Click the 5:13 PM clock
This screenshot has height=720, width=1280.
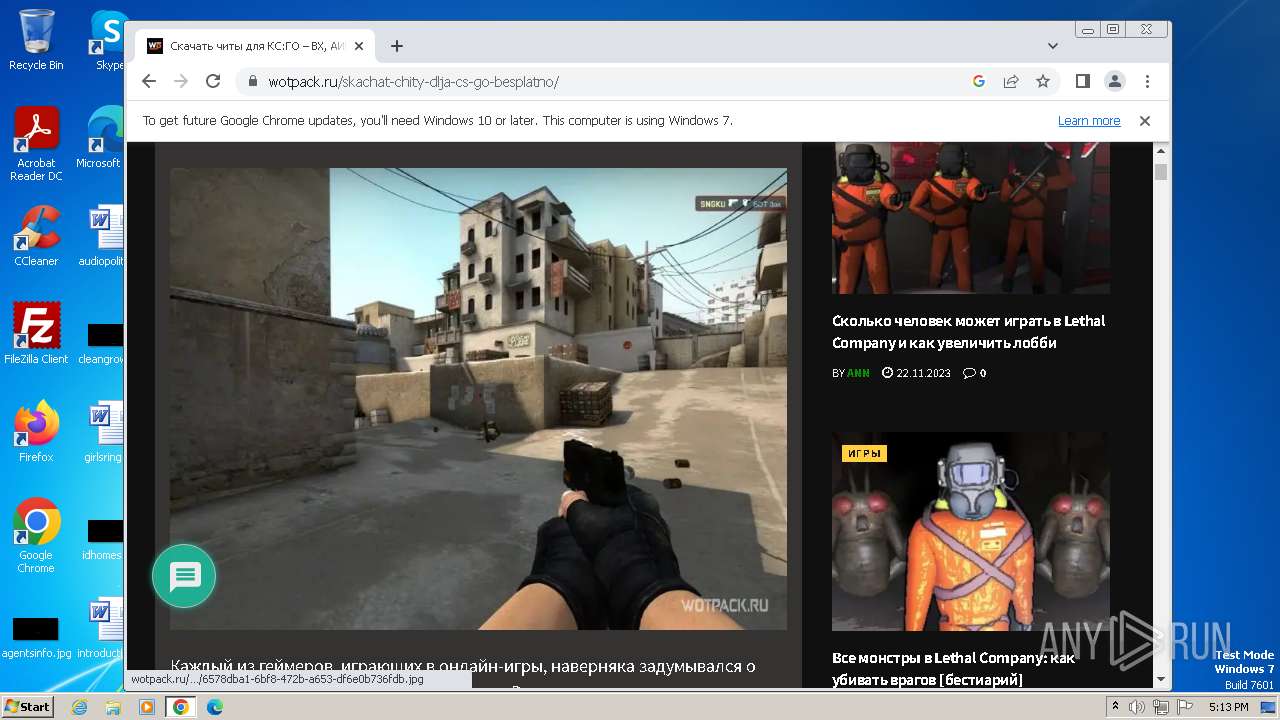pos(1228,707)
